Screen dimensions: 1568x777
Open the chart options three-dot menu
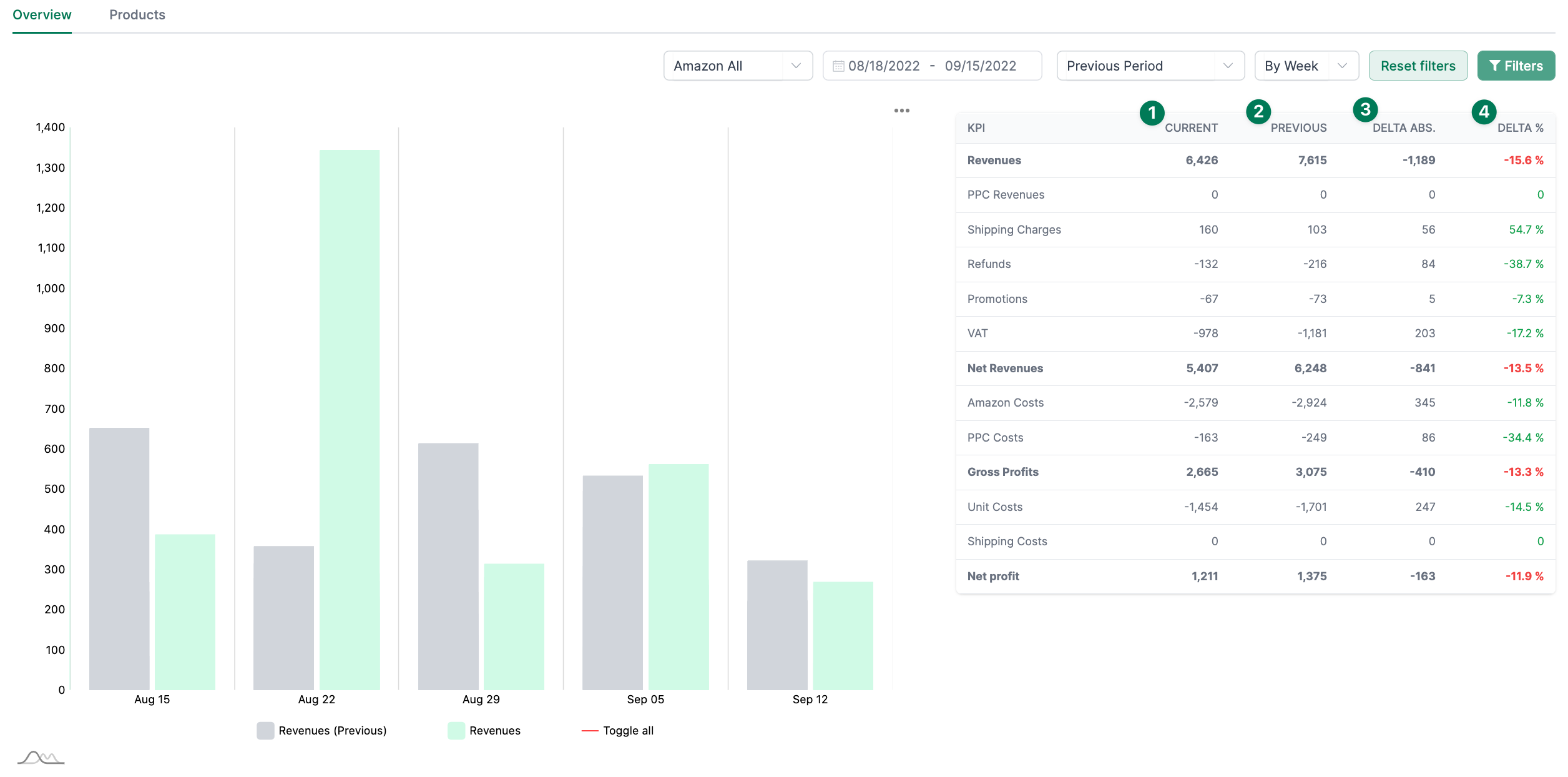901,111
